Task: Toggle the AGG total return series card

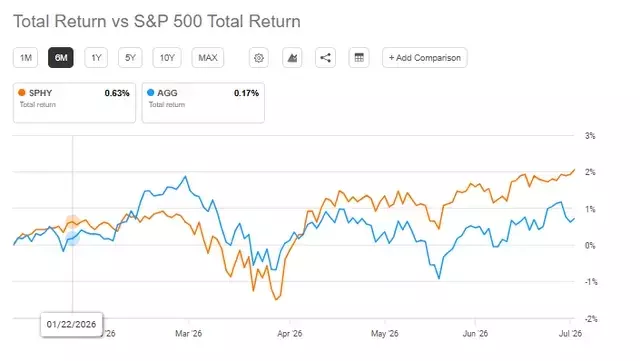Action: (x=203, y=103)
